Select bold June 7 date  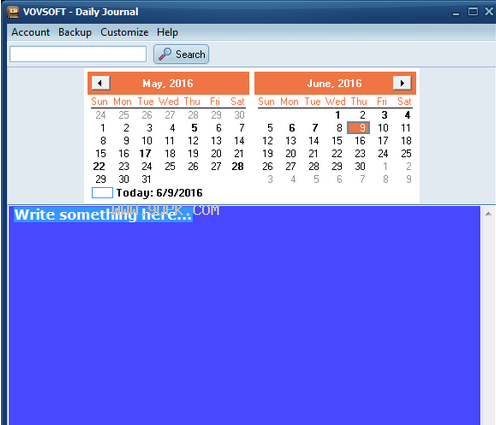point(315,128)
